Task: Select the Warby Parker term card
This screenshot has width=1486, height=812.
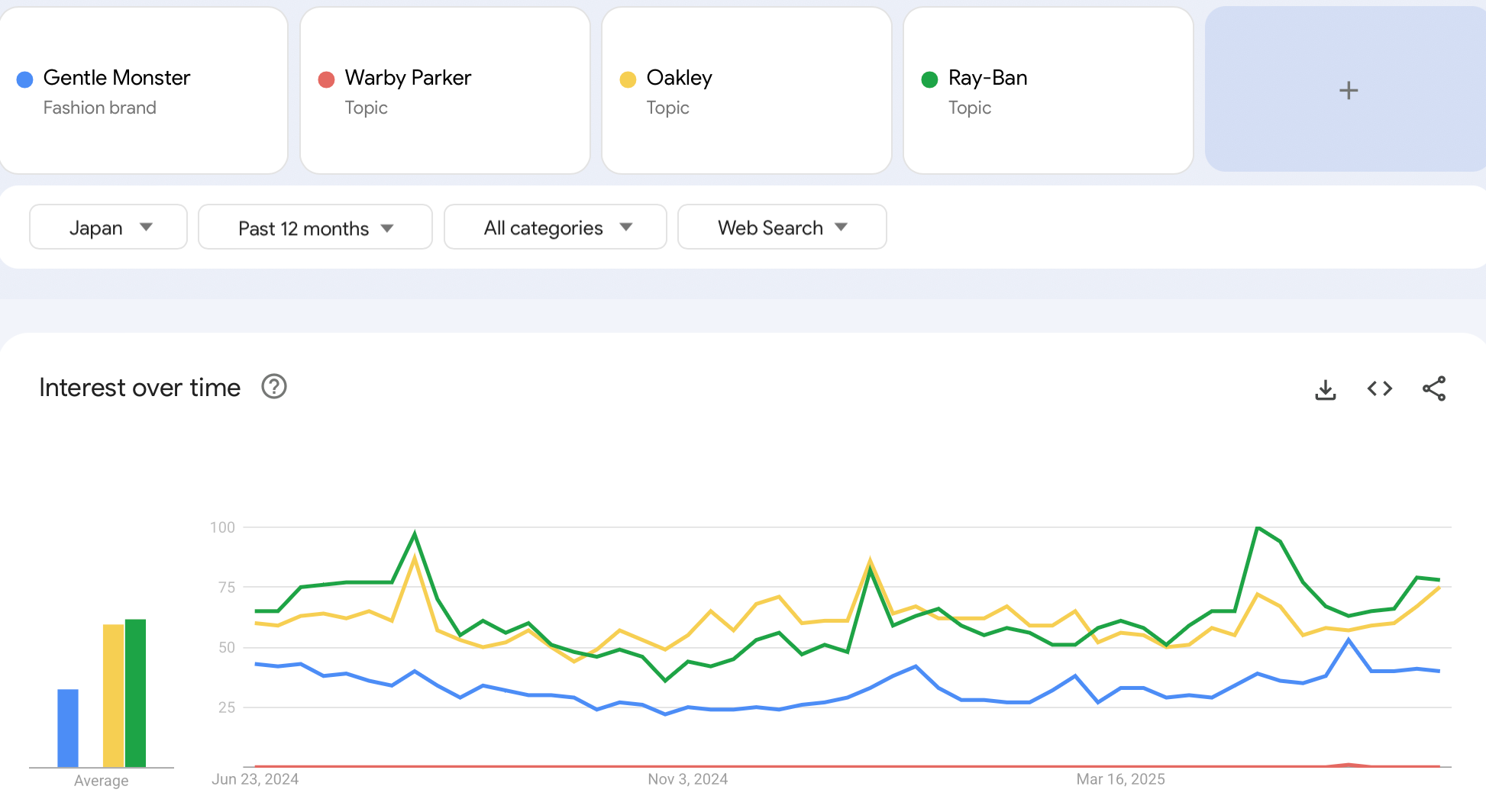Action: tap(445, 90)
